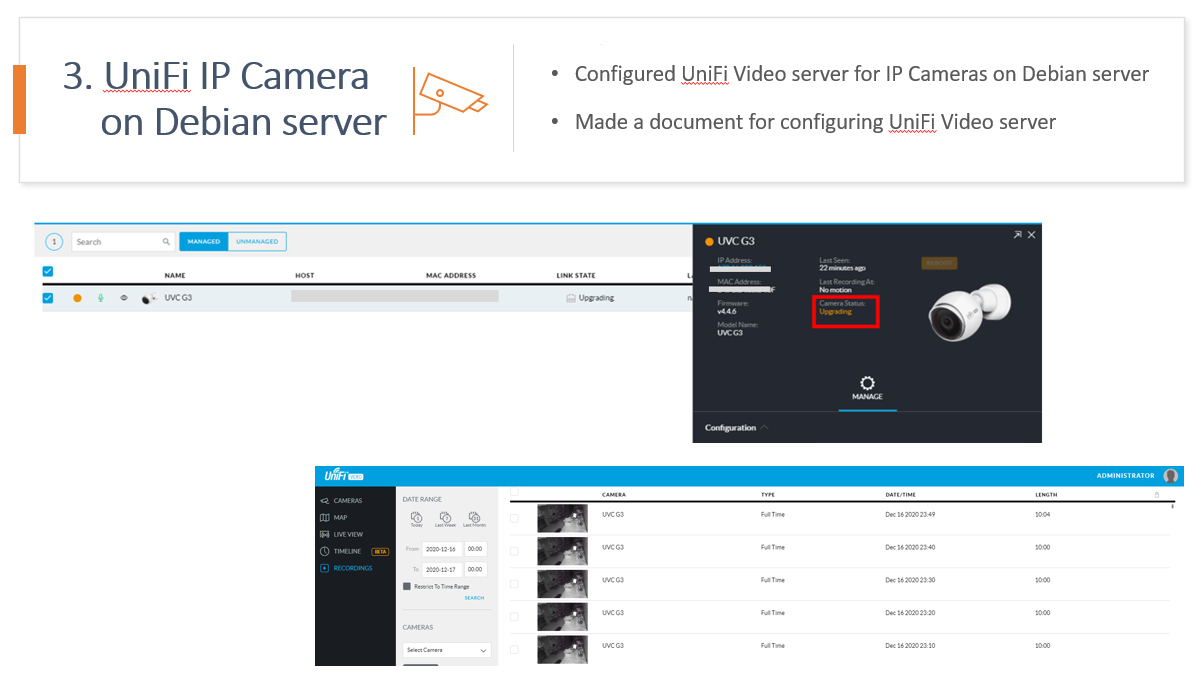
Task: Sort recordings by TYPE column
Action: (767, 494)
